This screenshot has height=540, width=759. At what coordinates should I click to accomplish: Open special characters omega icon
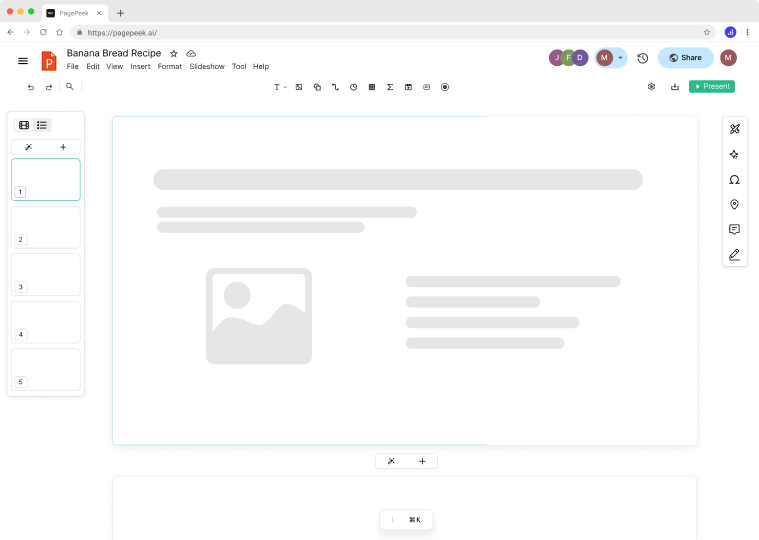click(734, 180)
